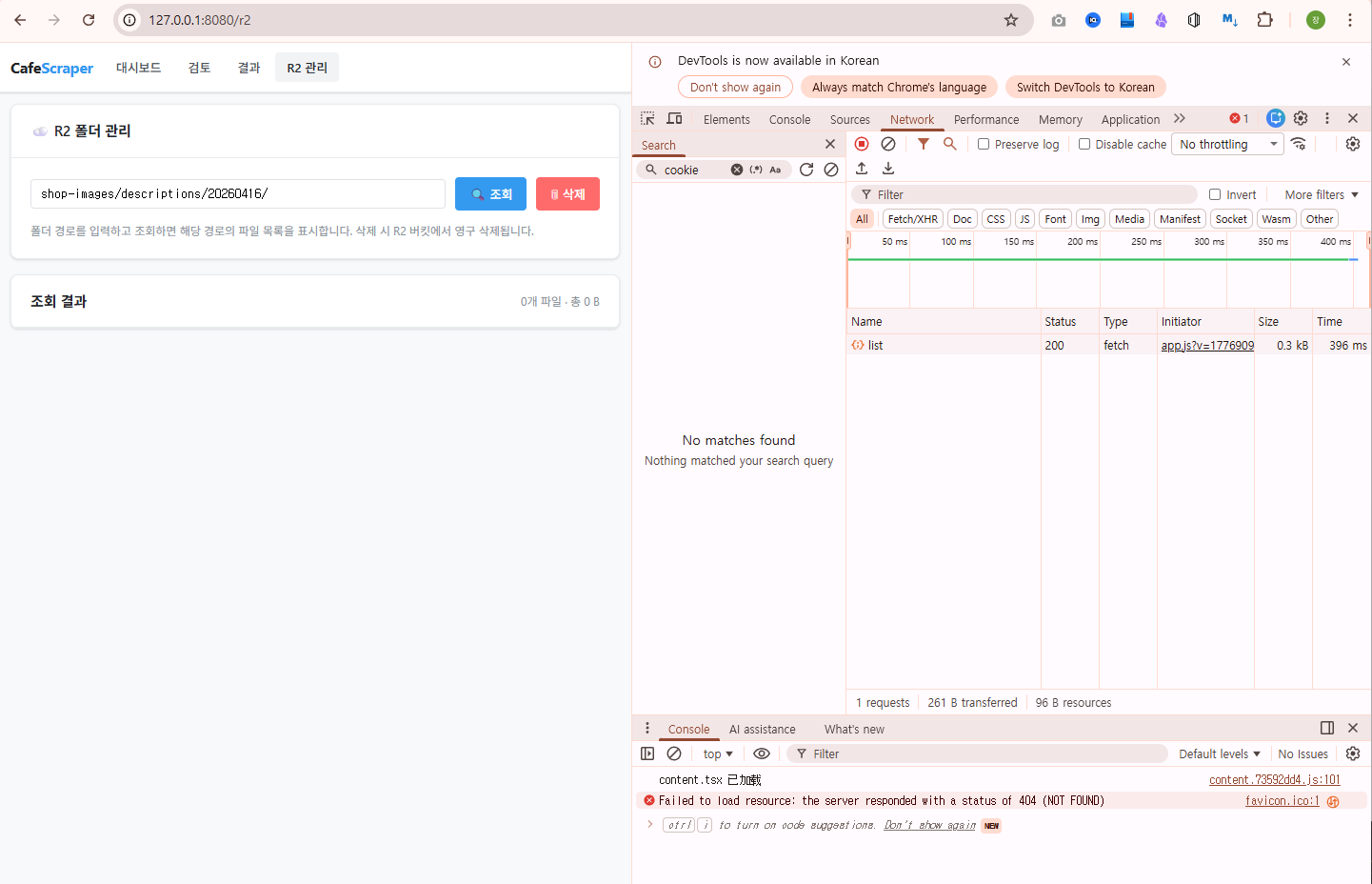The height and width of the screenshot is (884, 1372).
Task: Open the inspect element picker tool
Action: point(647,119)
